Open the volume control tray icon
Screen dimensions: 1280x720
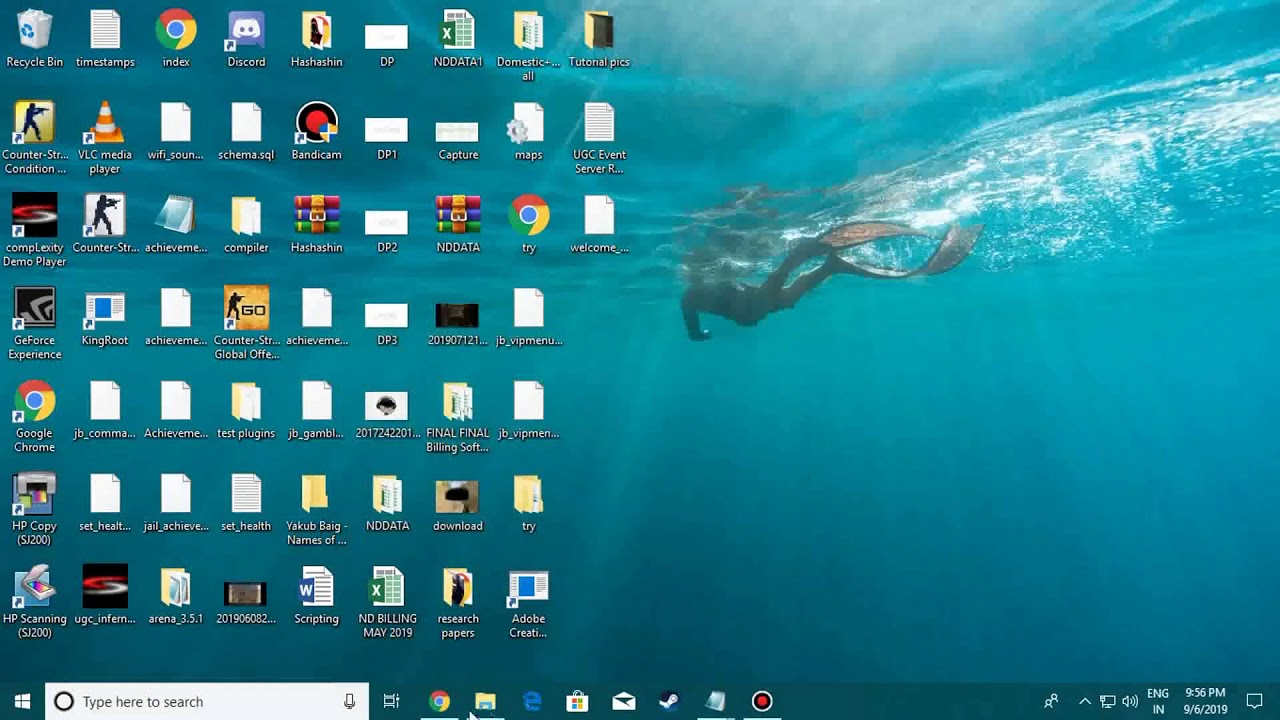tap(1130, 701)
